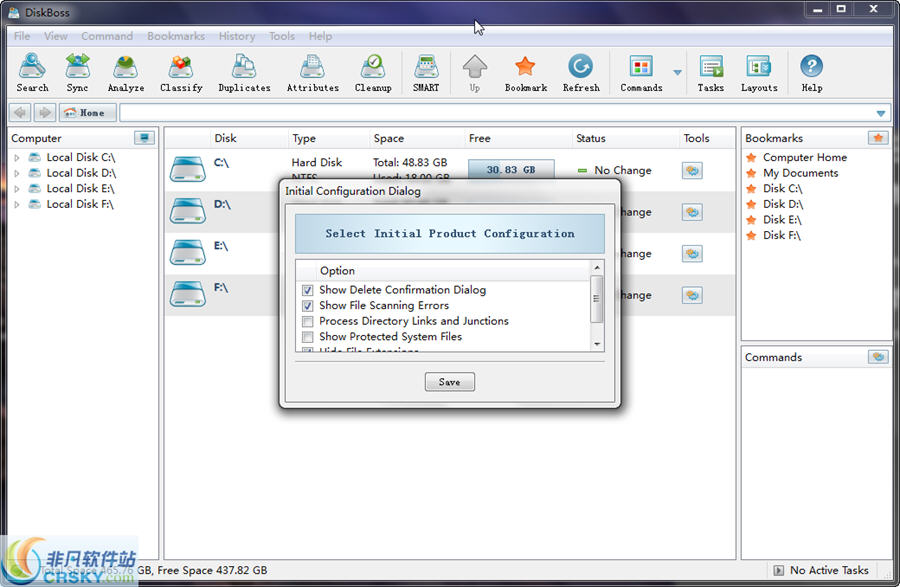This screenshot has width=900, height=587.
Task: Open the Command menu
Action: pyautogui.click(x=107, y=36)
